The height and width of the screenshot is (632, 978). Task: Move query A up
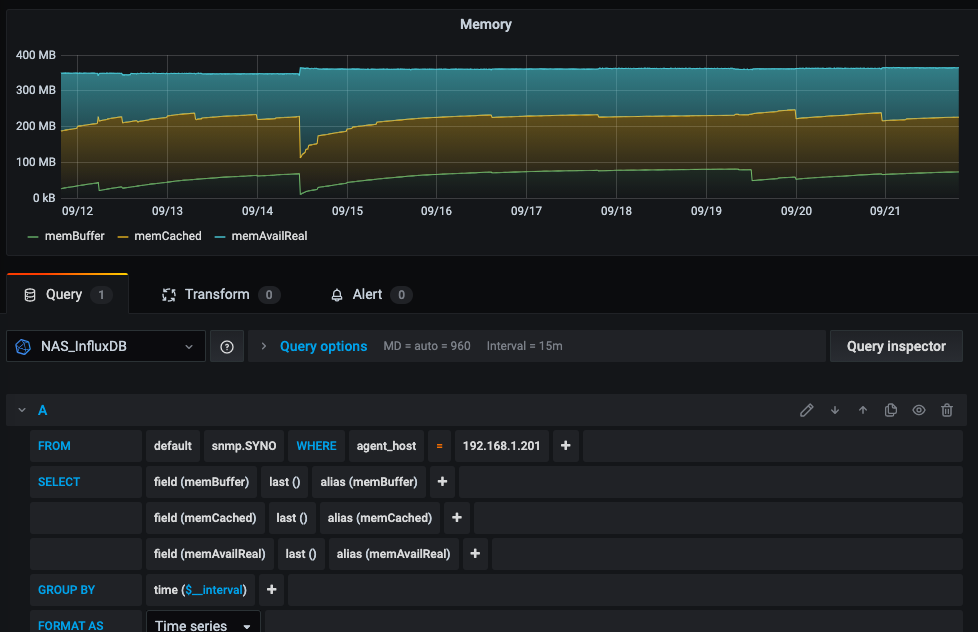pos(863,410)
